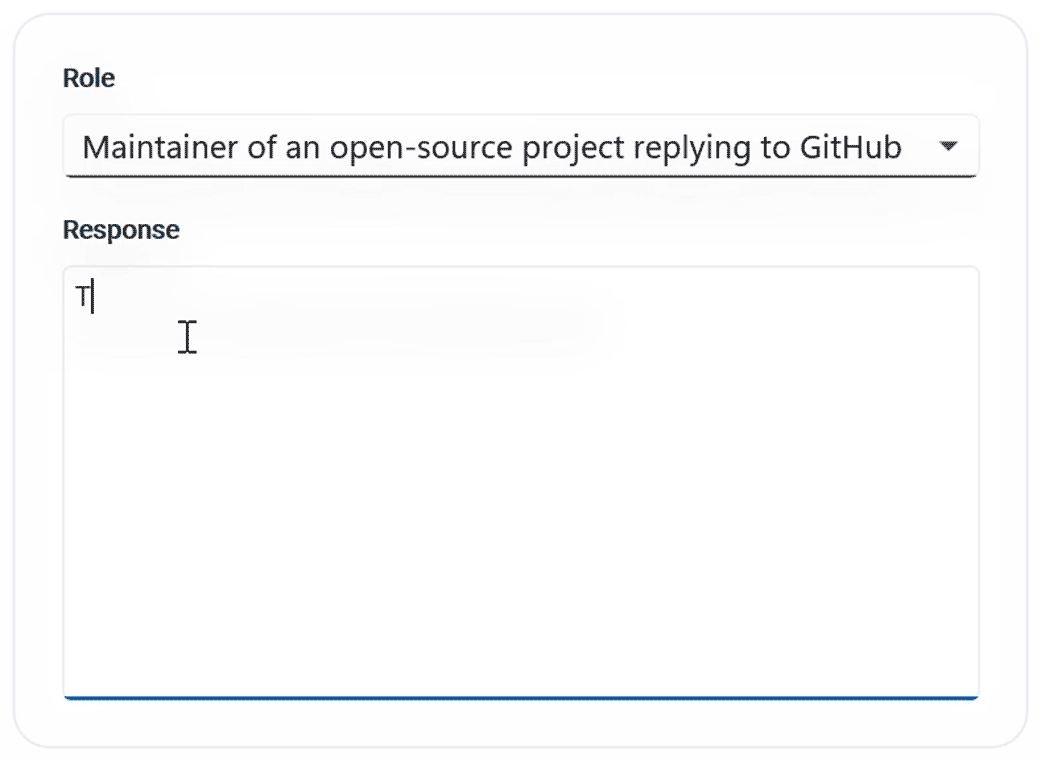Click the Response field label

tap(121, 230)
